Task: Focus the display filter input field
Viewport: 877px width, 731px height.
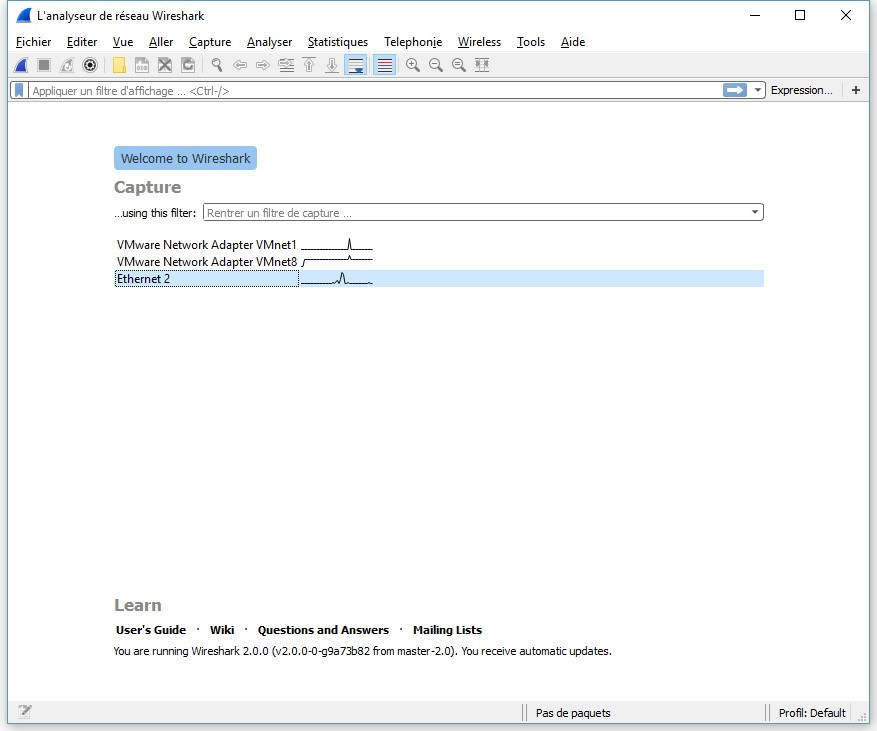Action: point(375,91)
